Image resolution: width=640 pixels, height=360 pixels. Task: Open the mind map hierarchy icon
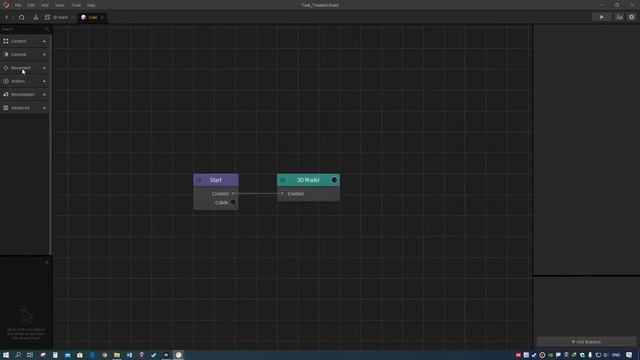(36, 17)
